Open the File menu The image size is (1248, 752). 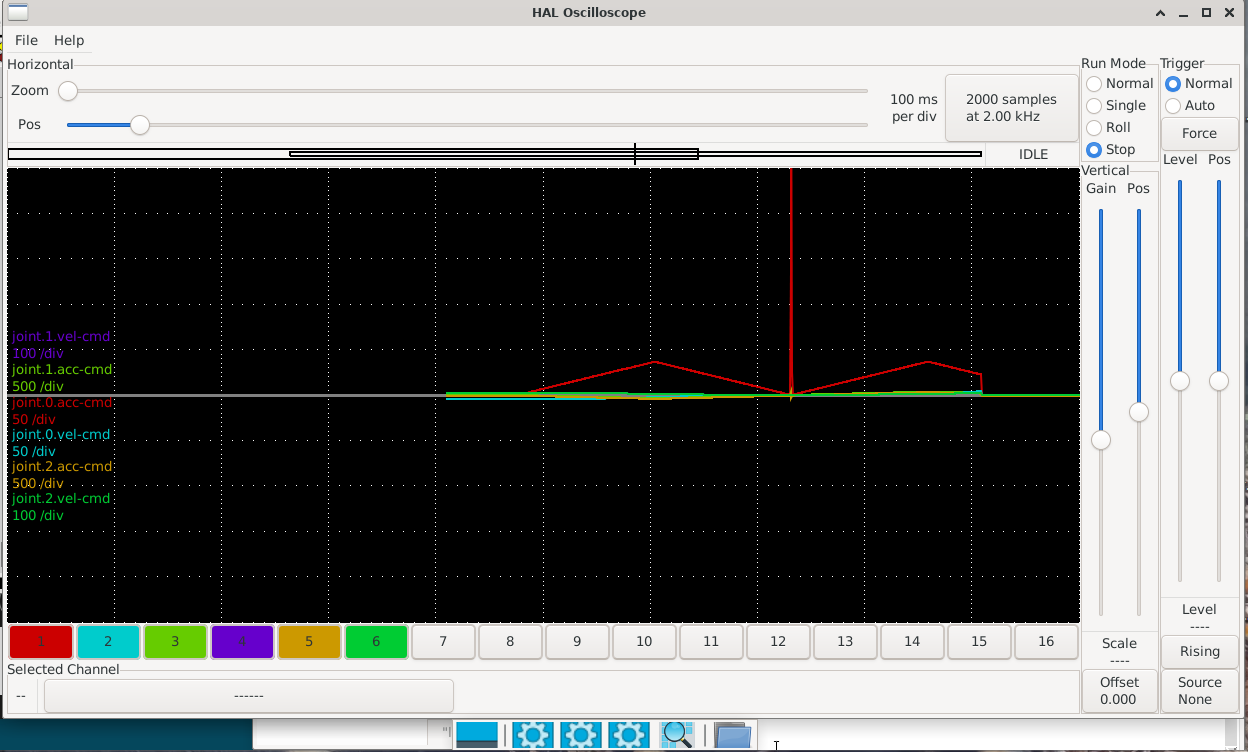pyautogui.click(x=26, y=40)
